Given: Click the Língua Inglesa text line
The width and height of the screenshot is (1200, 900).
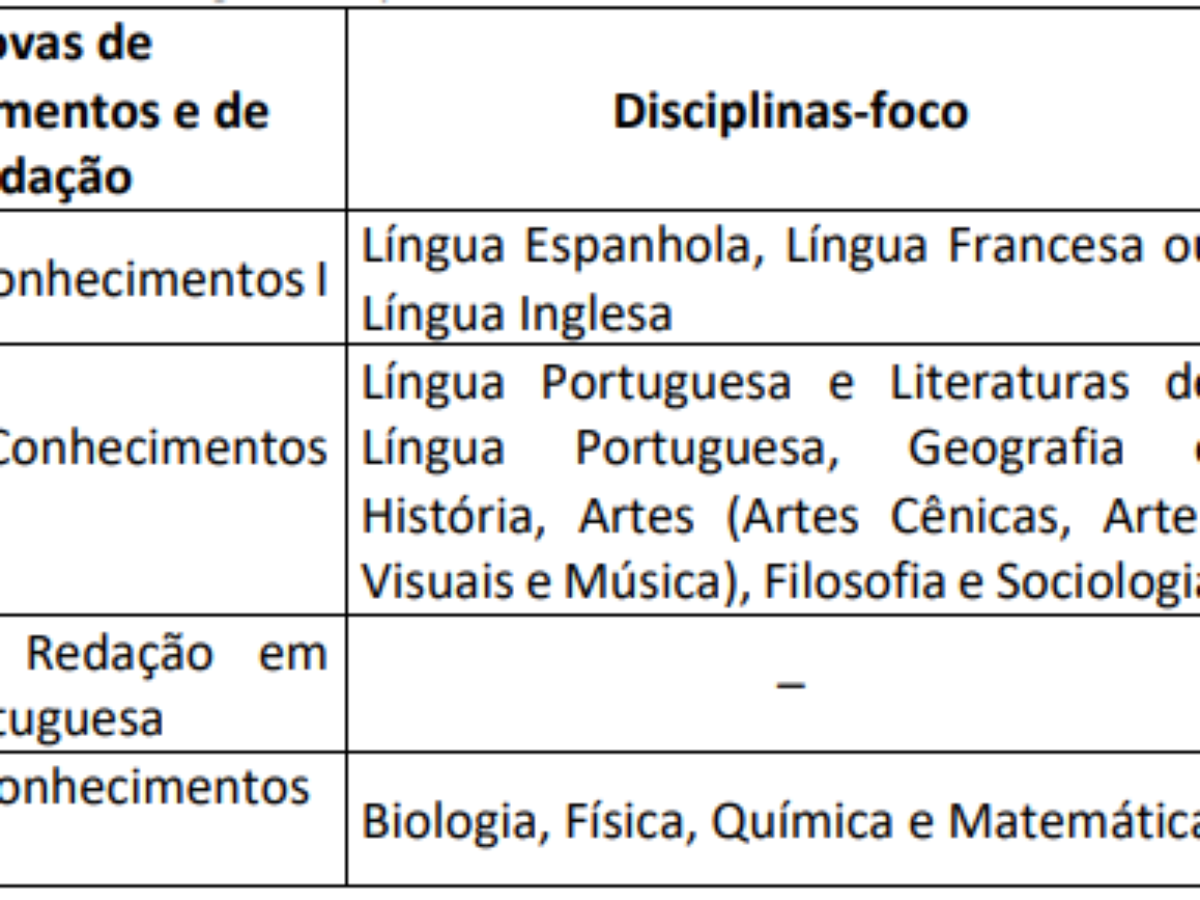Looking at the screenshot, I should 516,315.
